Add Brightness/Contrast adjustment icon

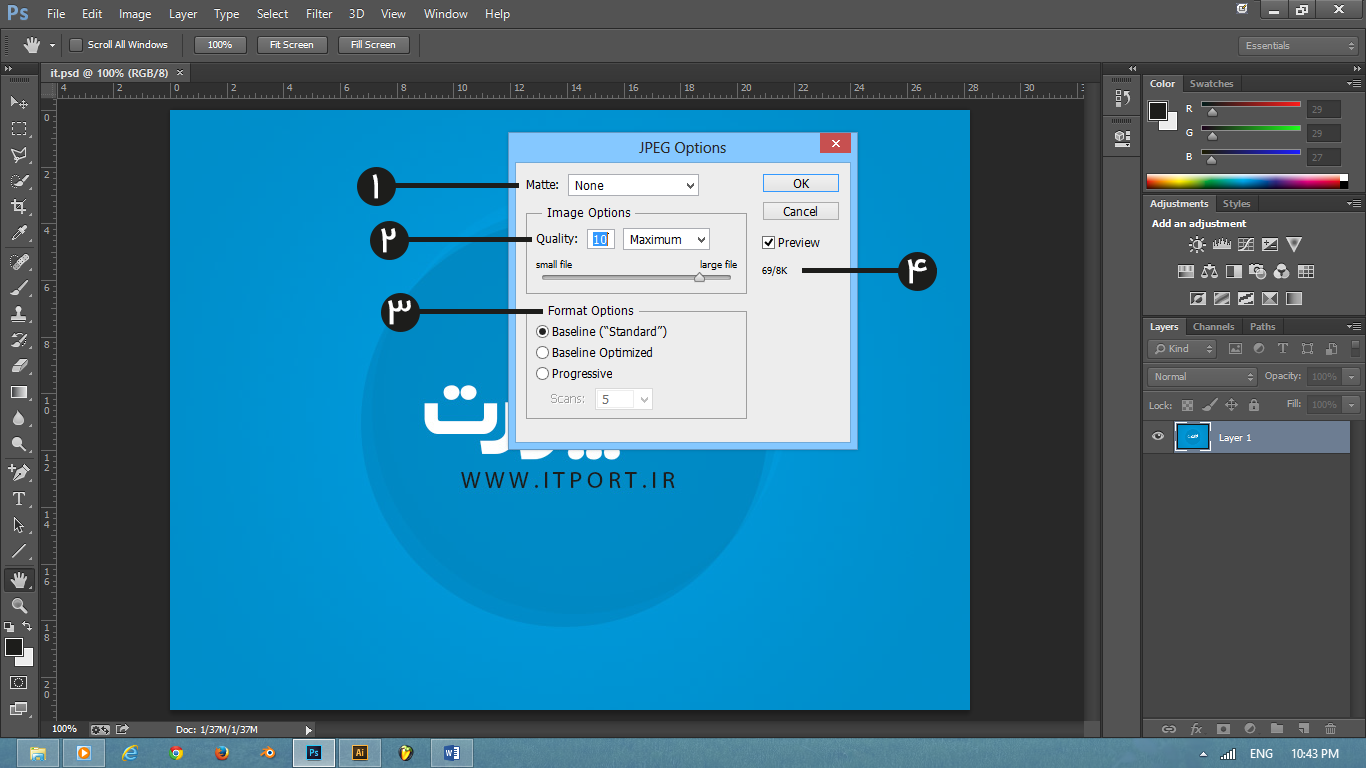(1197, 244)
